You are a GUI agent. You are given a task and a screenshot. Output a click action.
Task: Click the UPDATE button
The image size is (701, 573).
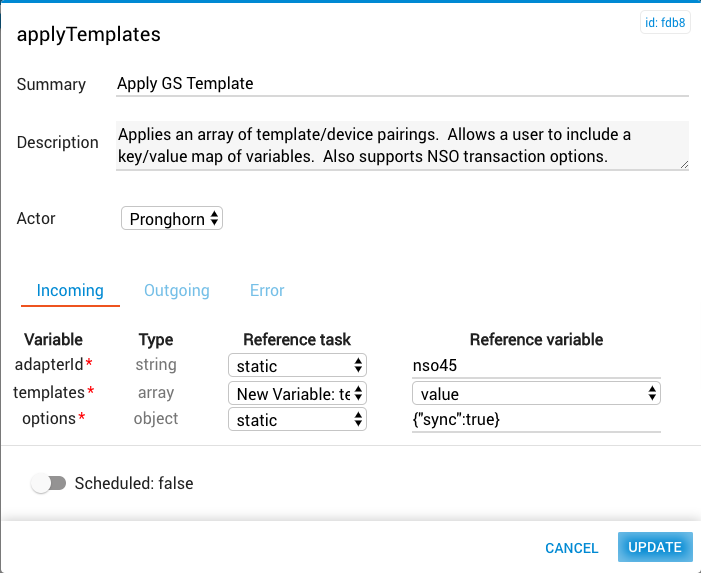(x=655, y=547)
